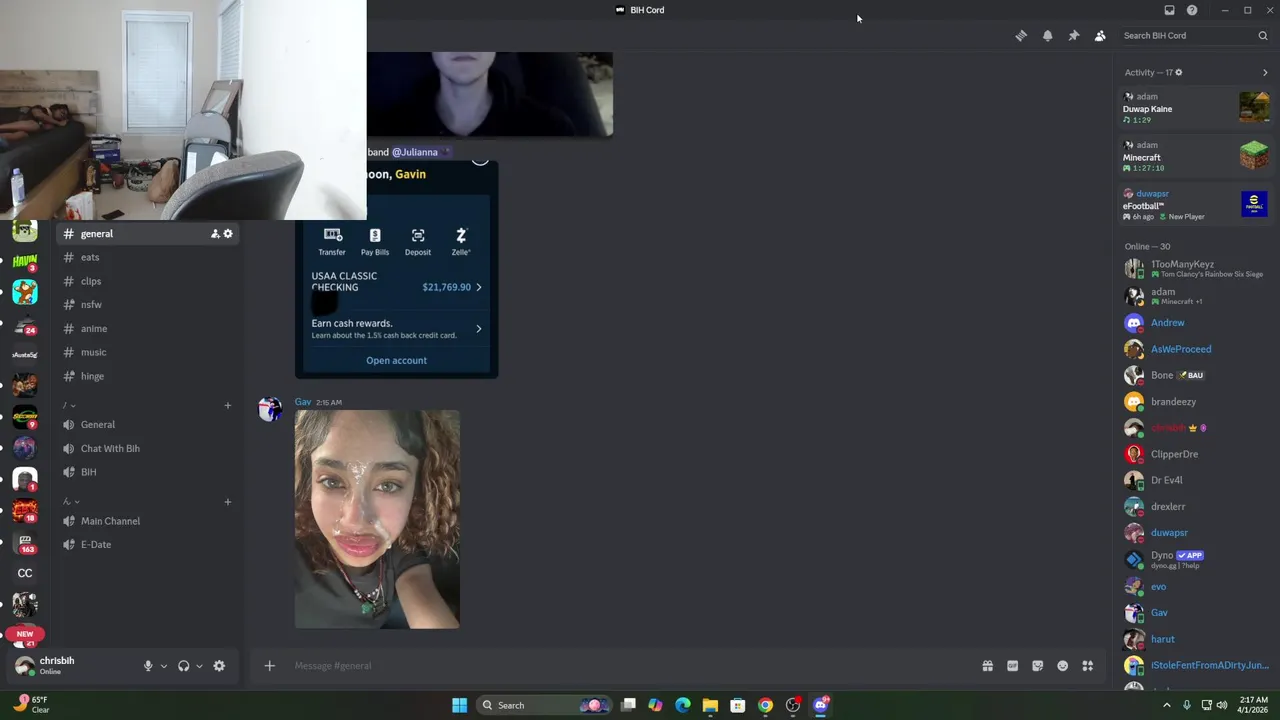Join the General voice channel
The width and height of the screenshot is (1280, 720).
[x=148, y=425]
